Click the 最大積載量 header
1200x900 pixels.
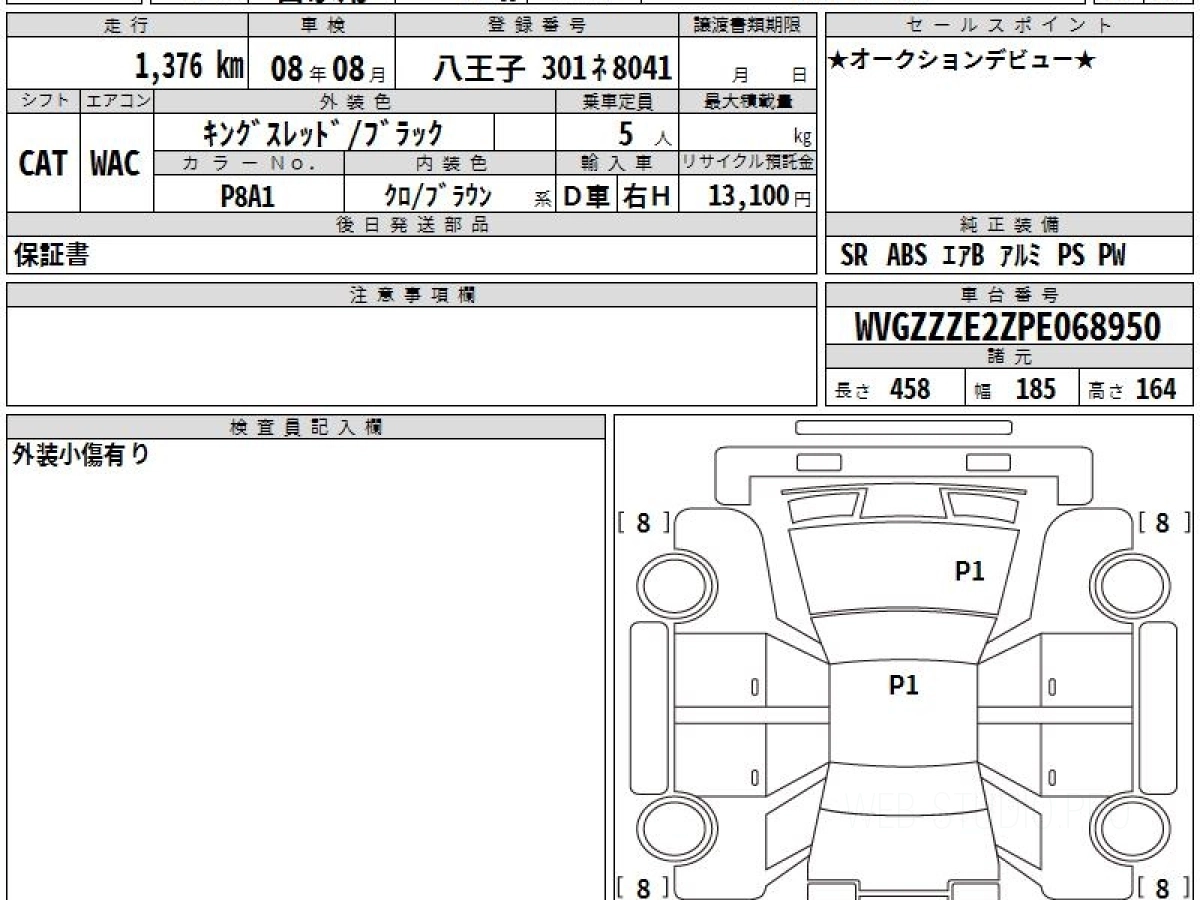click(x=747, y=101)
